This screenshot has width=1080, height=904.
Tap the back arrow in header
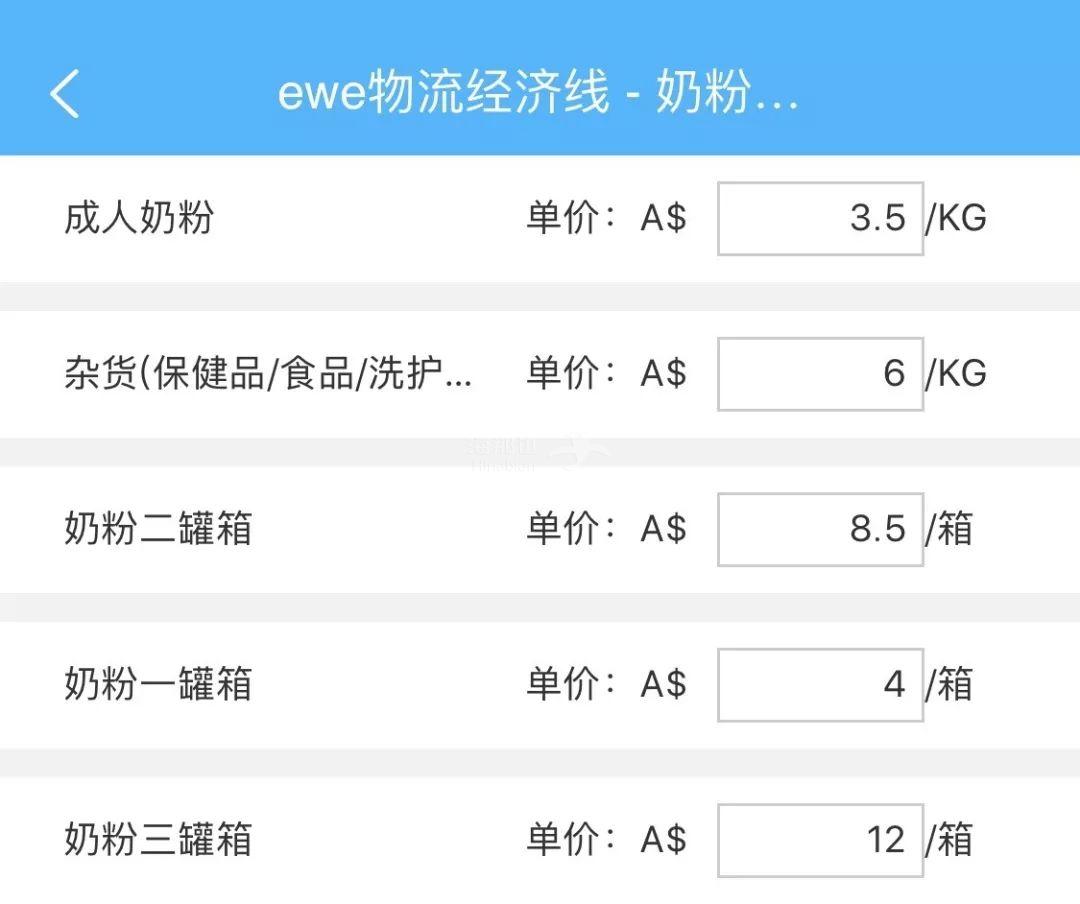[64, 94]
